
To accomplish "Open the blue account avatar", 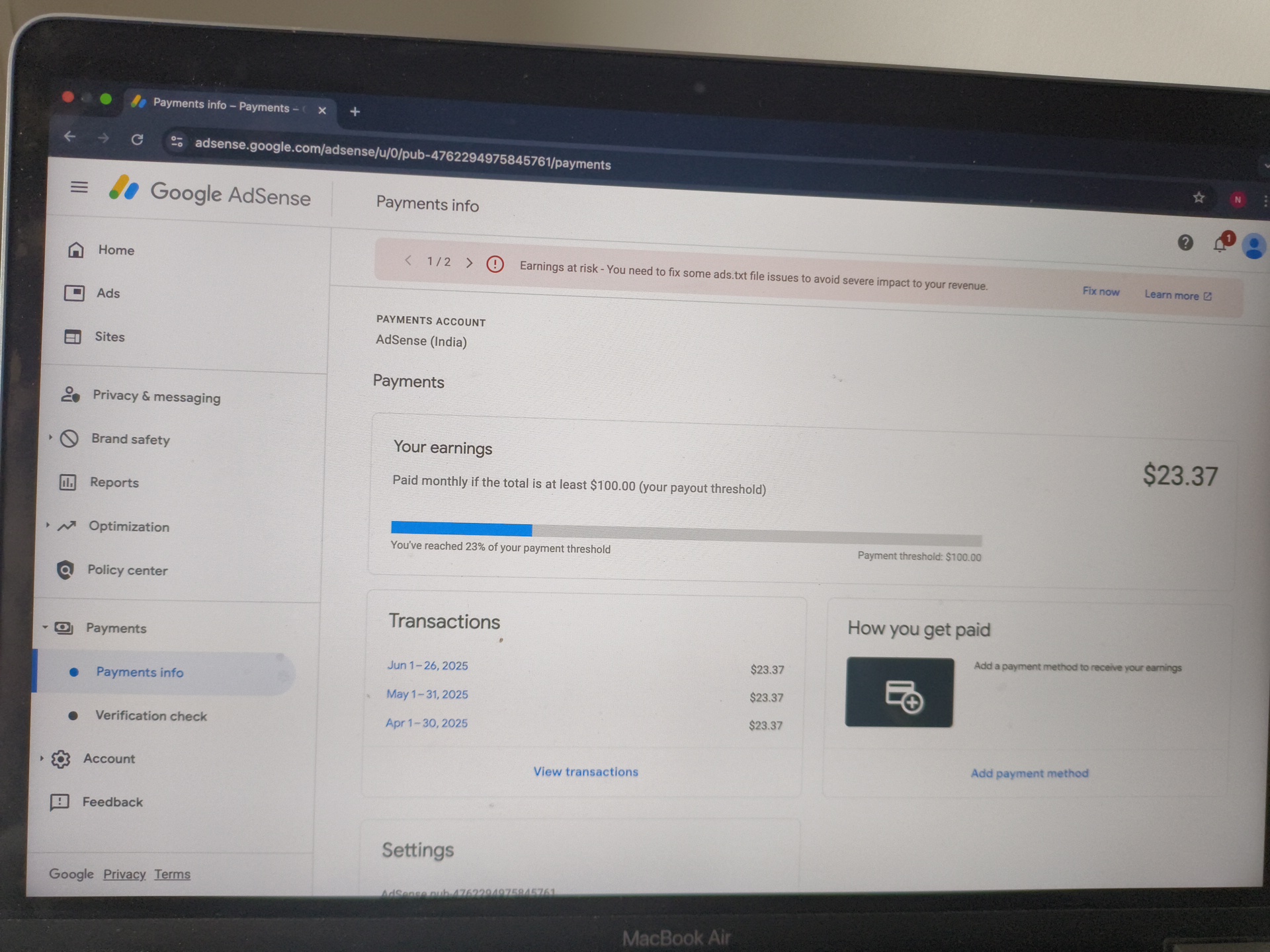I will (x=1253, y=247).
